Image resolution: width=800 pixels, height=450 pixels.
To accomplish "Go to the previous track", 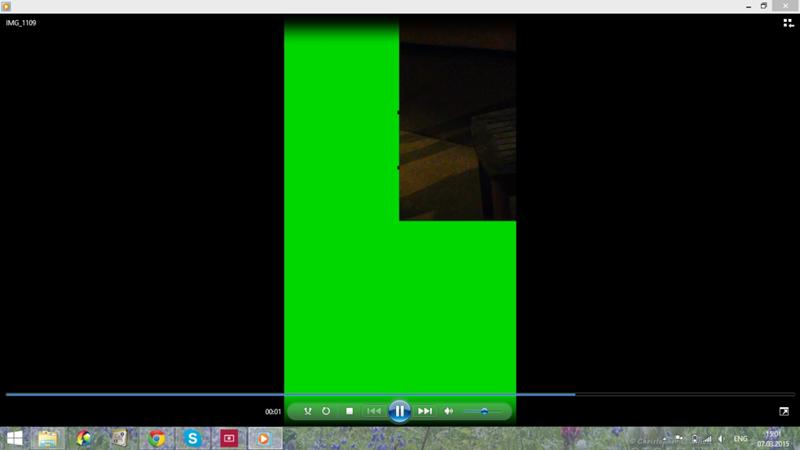I will click(x=374, y=411).
